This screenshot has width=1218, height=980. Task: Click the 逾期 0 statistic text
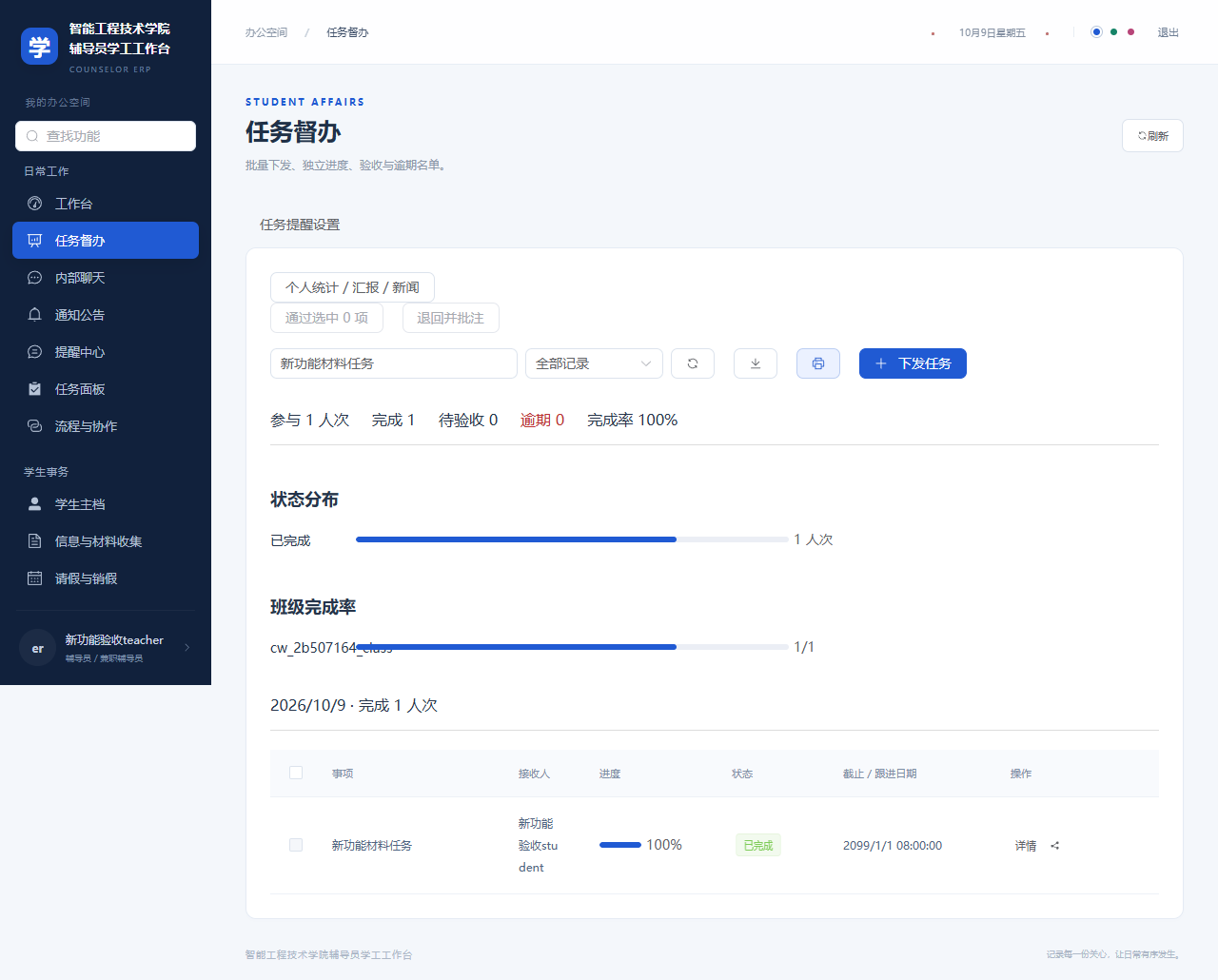[x=542, y=420]
